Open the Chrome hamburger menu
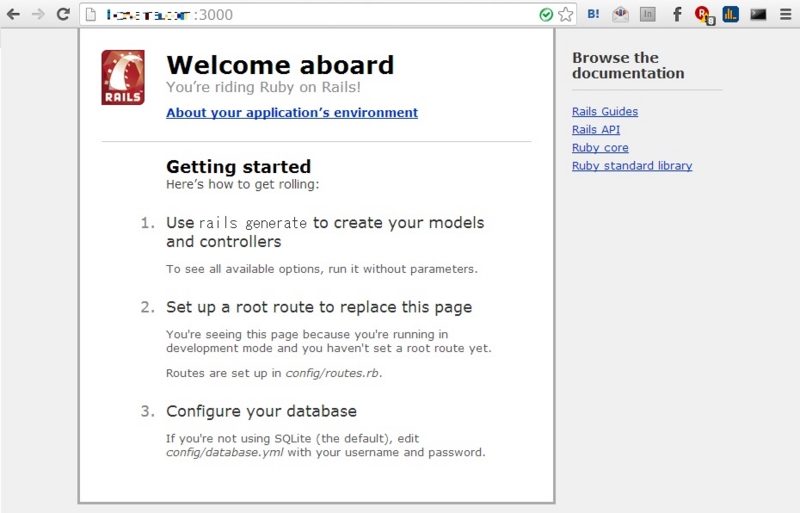The height and width of the screenshot is (513, 800). (786, 14)
